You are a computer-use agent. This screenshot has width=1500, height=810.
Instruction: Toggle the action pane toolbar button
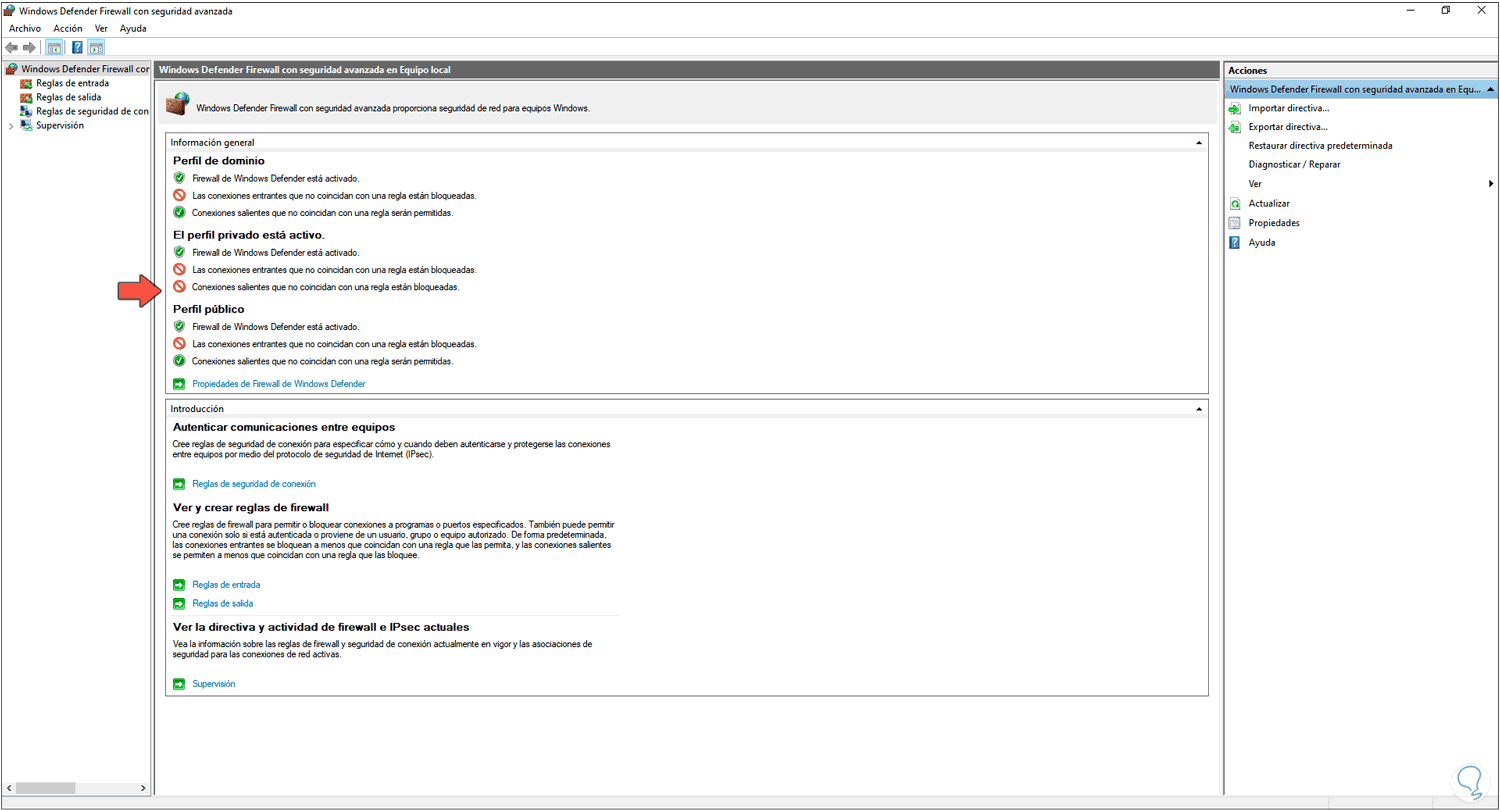[x=96, y=47]
